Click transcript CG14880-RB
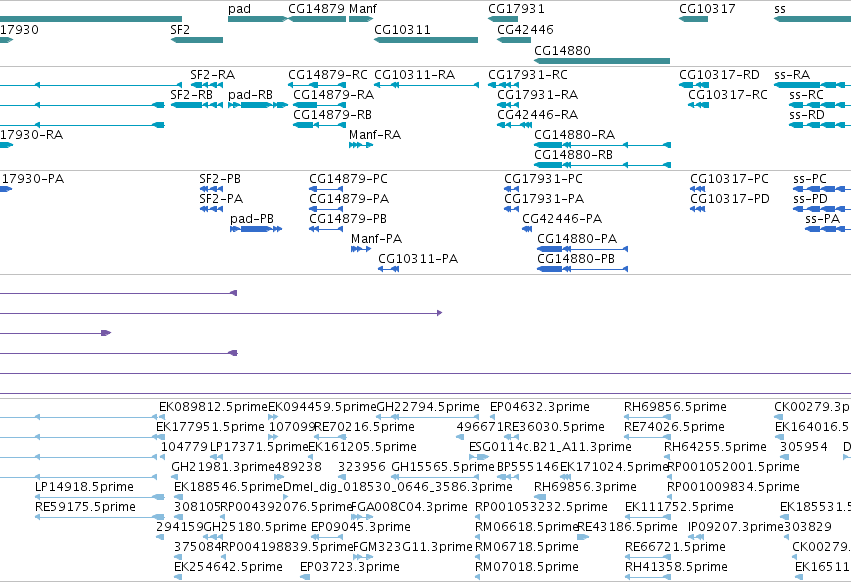Screen dimensions: 851x582 (602, 165)
